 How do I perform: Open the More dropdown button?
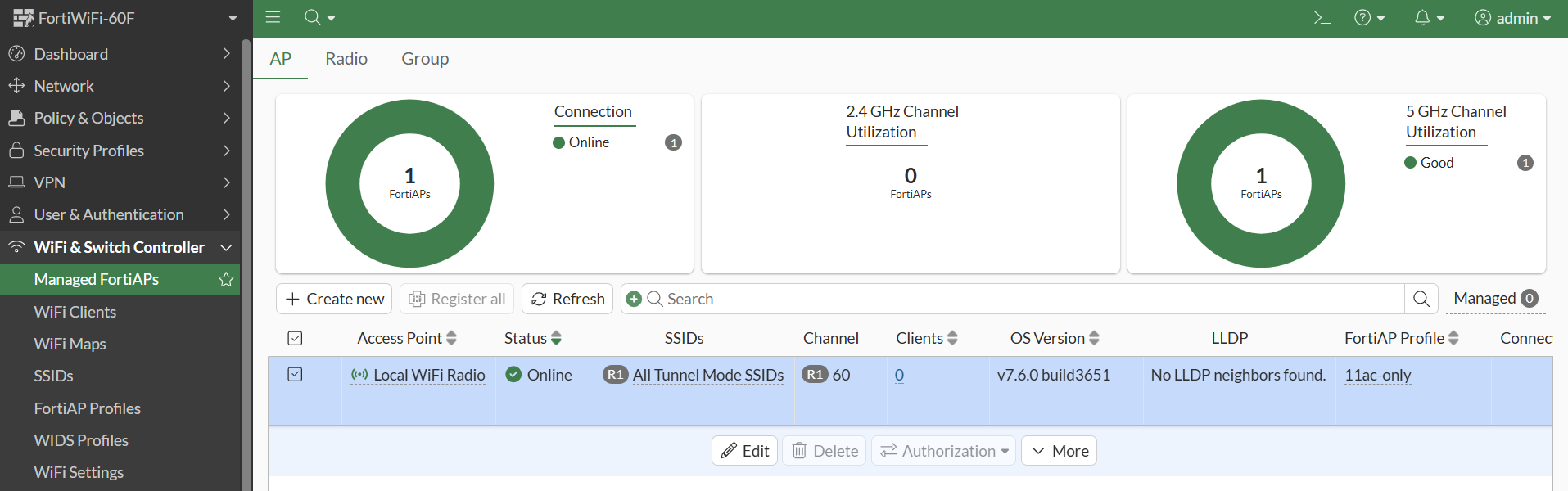click(x=1059, y=451)
